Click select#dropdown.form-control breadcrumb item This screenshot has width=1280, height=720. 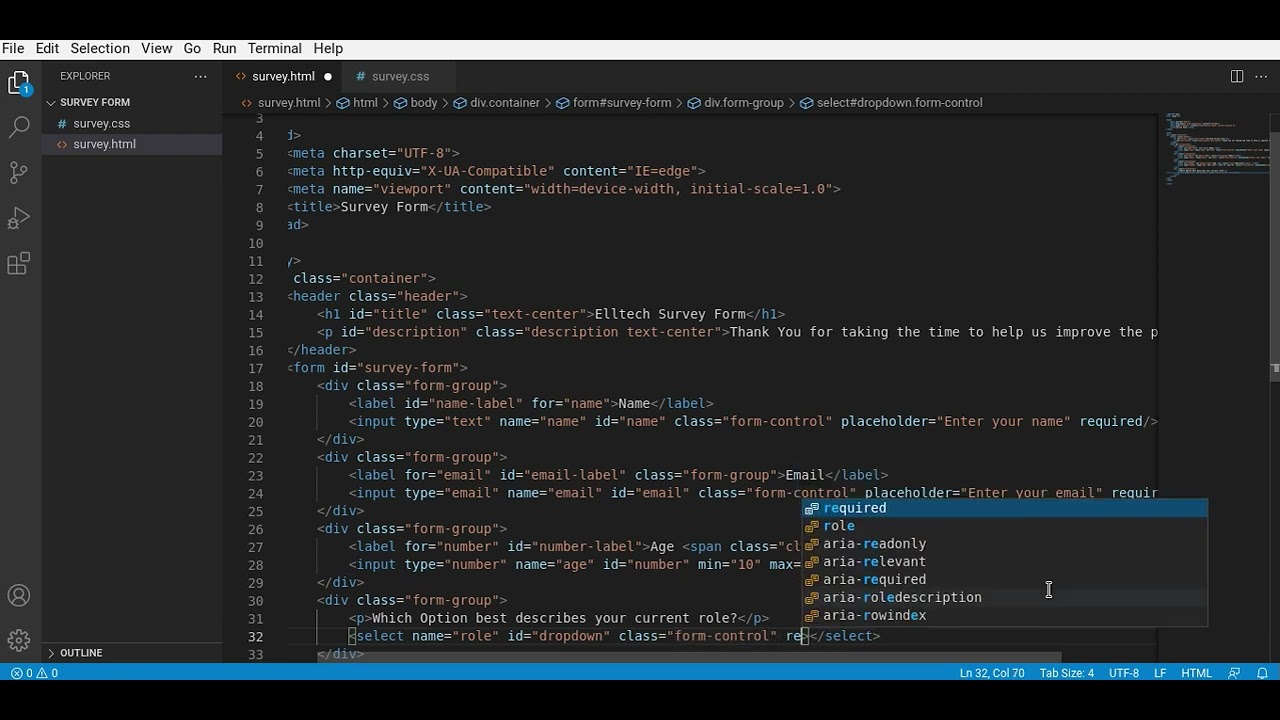pos(891,103)
